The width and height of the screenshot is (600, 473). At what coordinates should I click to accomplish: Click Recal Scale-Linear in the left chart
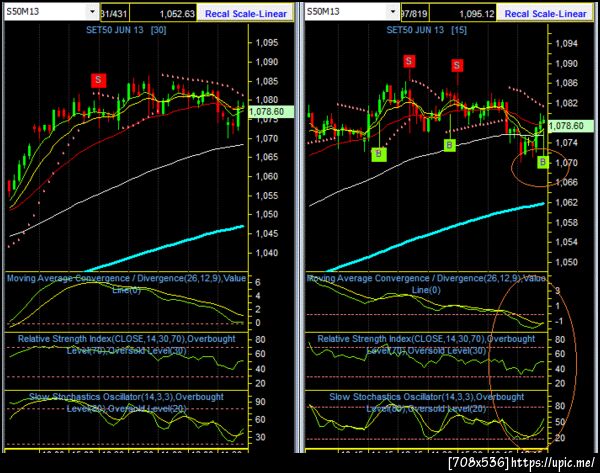(246, 14)
